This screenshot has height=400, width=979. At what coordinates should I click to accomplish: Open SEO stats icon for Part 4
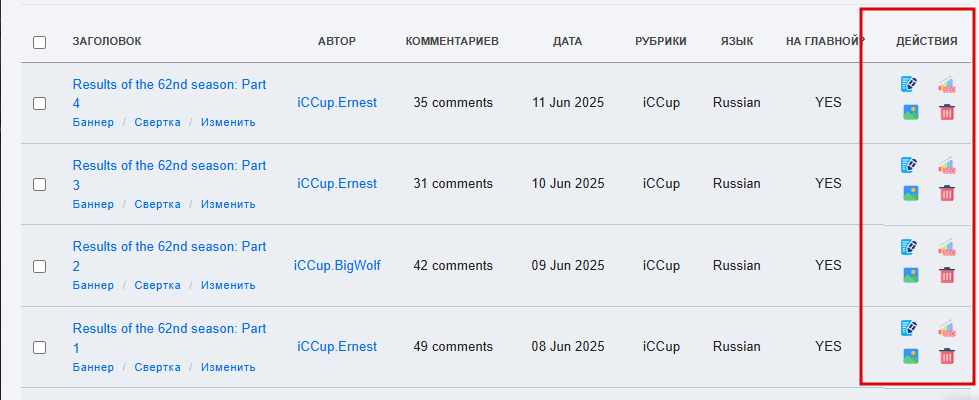(947, 84)
